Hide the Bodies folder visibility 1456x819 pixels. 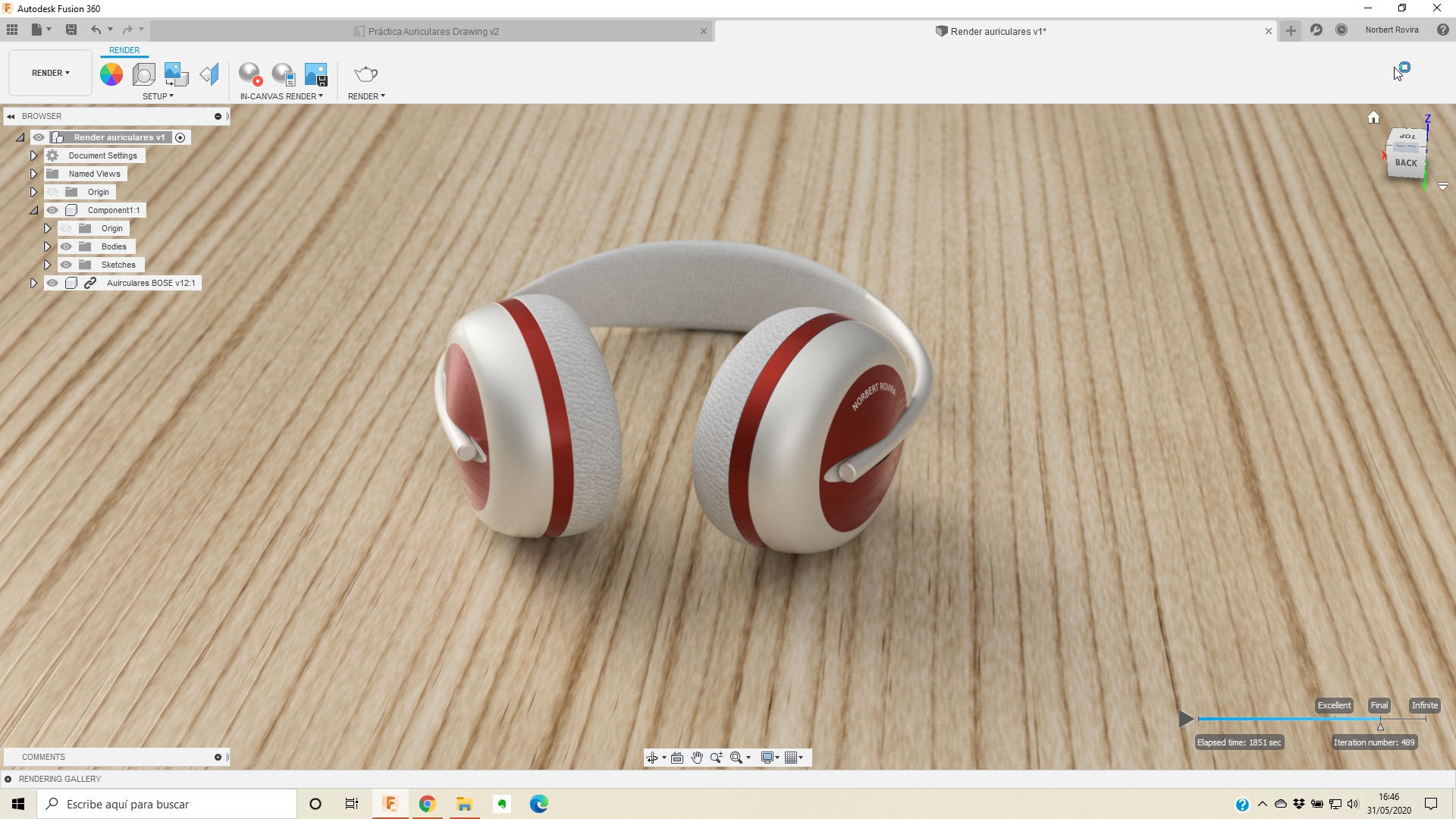coord(66,246)
